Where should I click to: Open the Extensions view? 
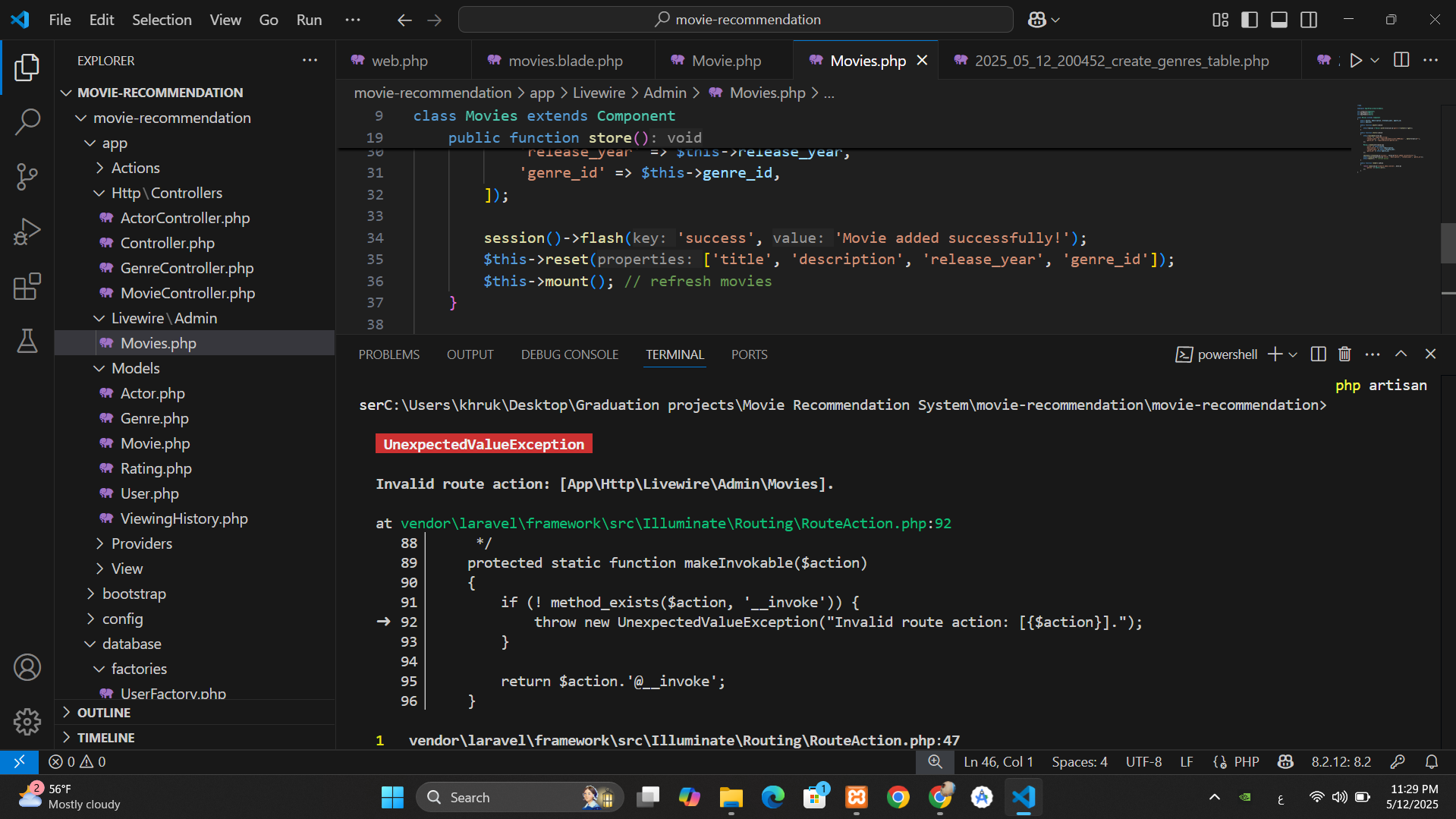27,287
